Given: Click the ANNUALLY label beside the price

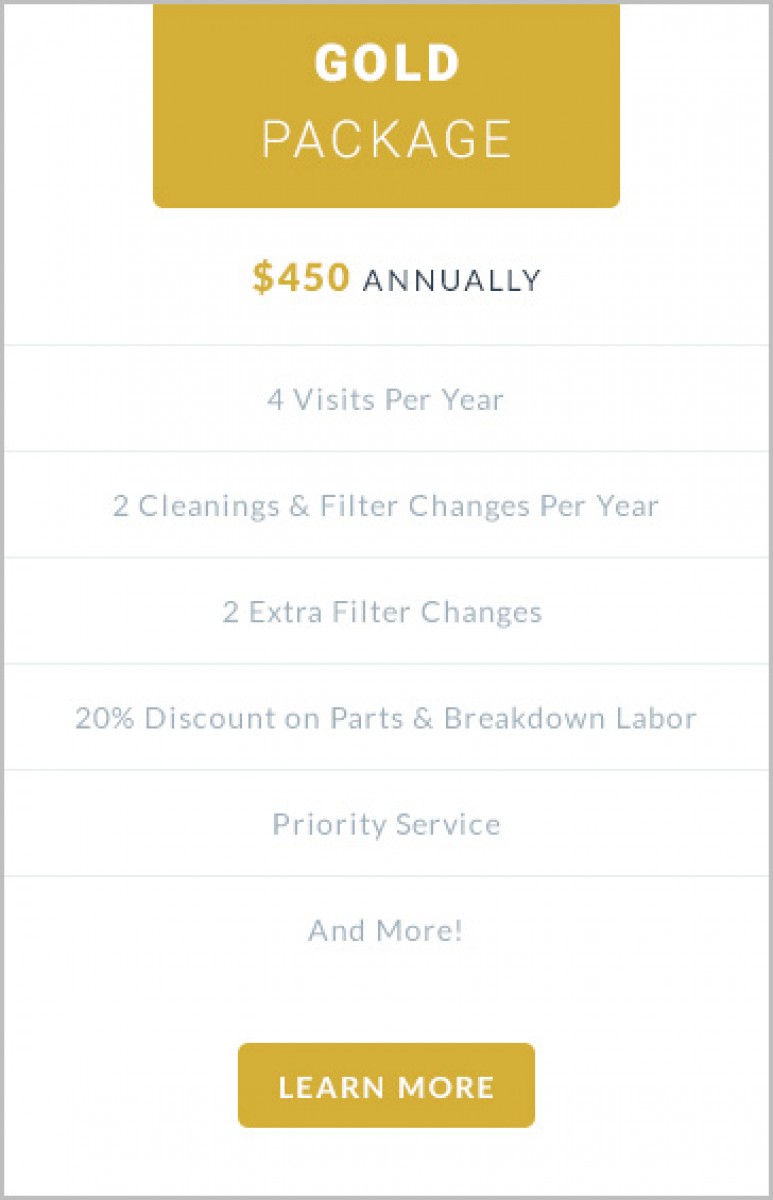Looking at the screenshot, I should 451,281.
